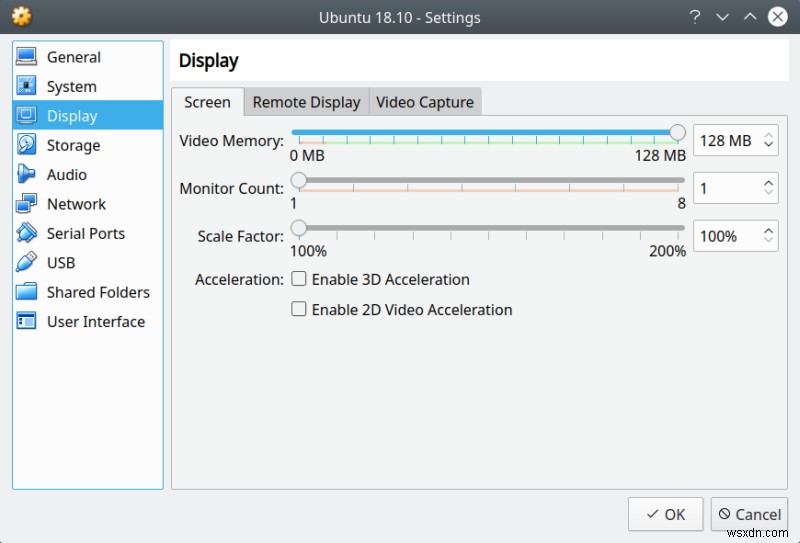Enable 2D Video Acceleration checkbox
Image resolution: width=800 pixels, height=543 pixels.
coord(298,309)
